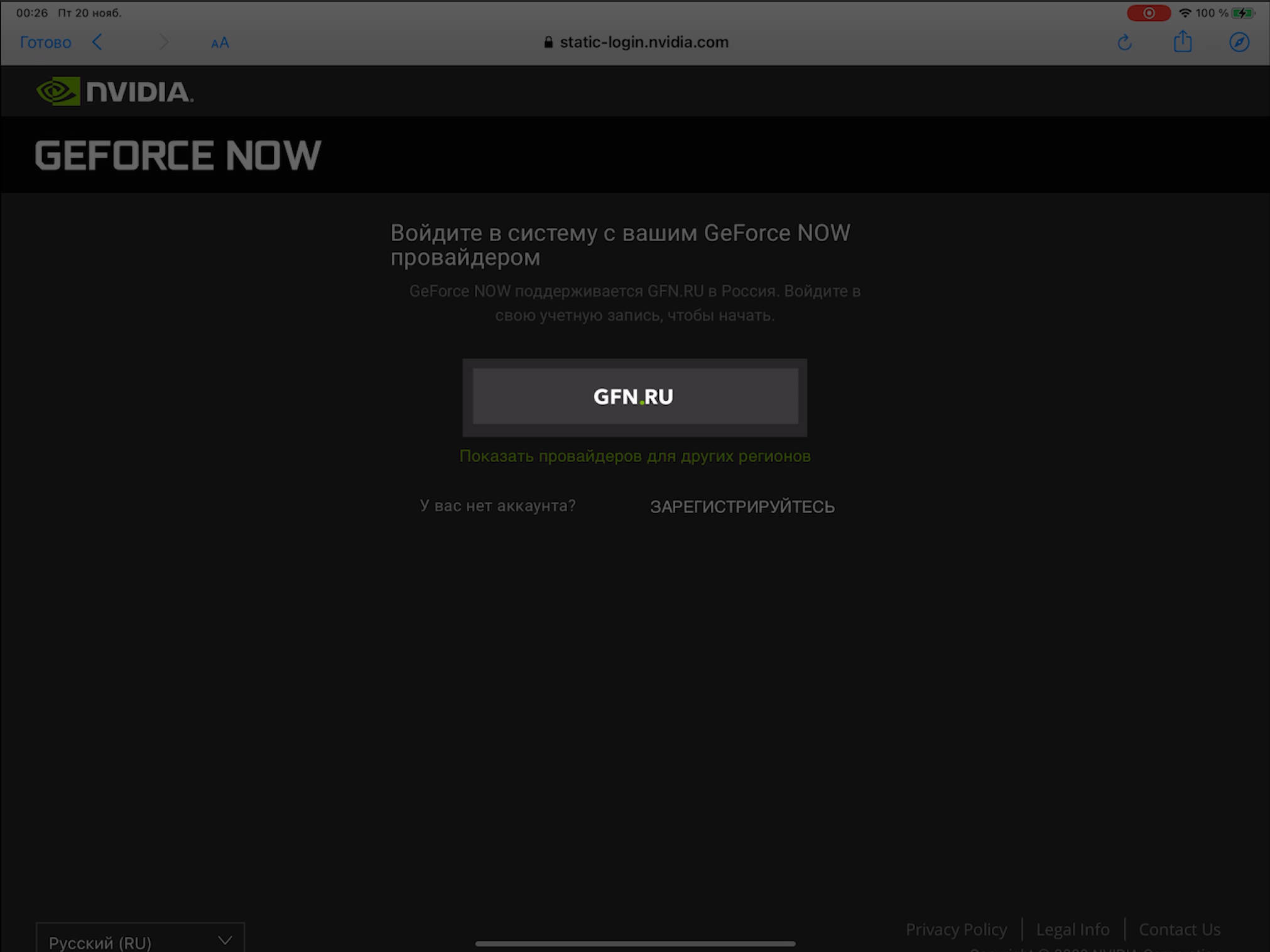The image size is (1270, 952).
Task: Tap the static-login.nvidia.com address bar
Action: 636,42
